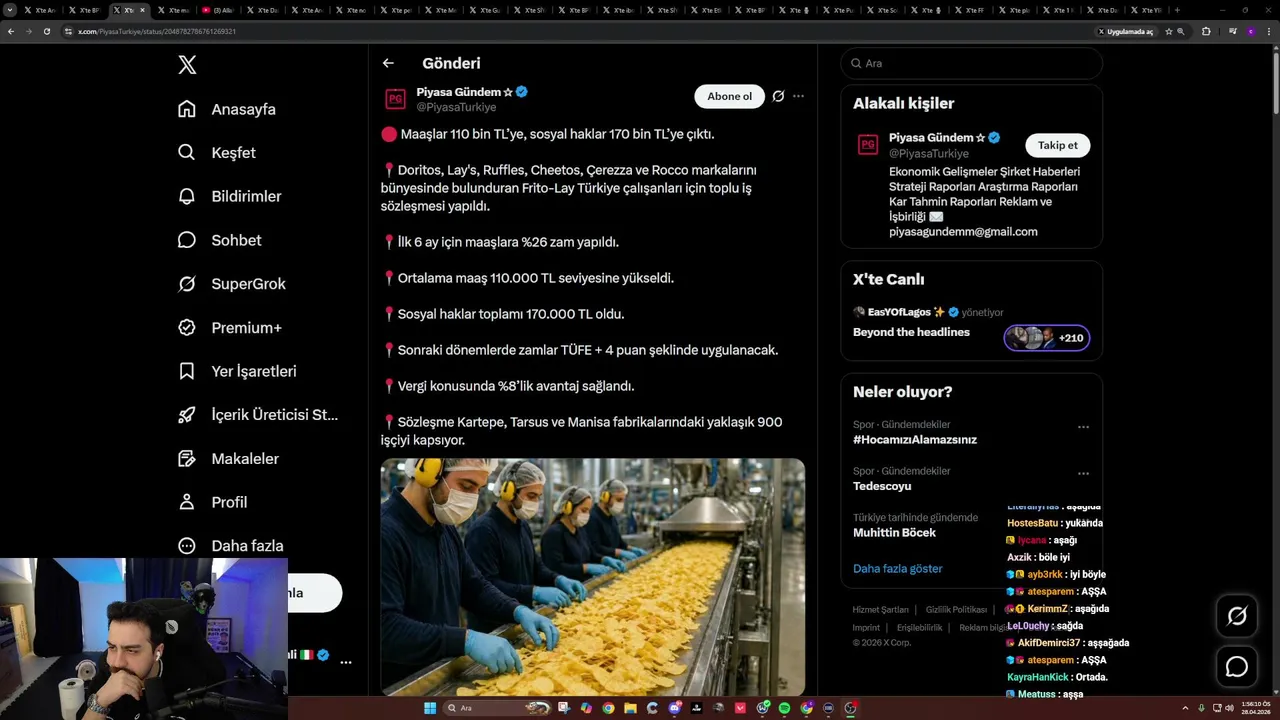Open the #HocamıziAlamazsınız trend
This screenshot has width=1280, height=720.
[x=915, y=439]
